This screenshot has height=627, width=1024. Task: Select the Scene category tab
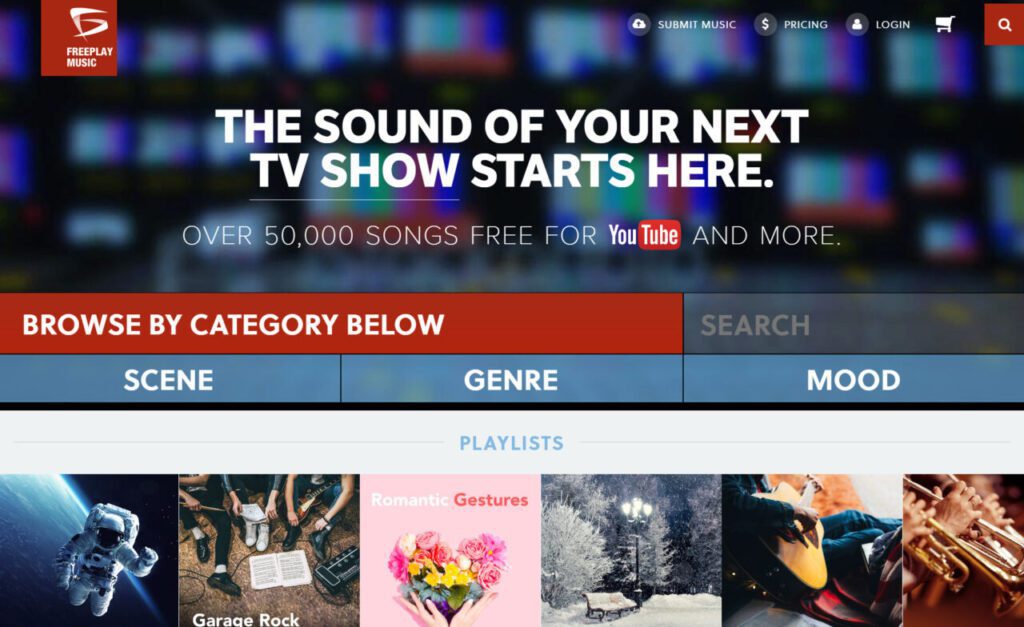pyautogui.click(x=170, y=379)
